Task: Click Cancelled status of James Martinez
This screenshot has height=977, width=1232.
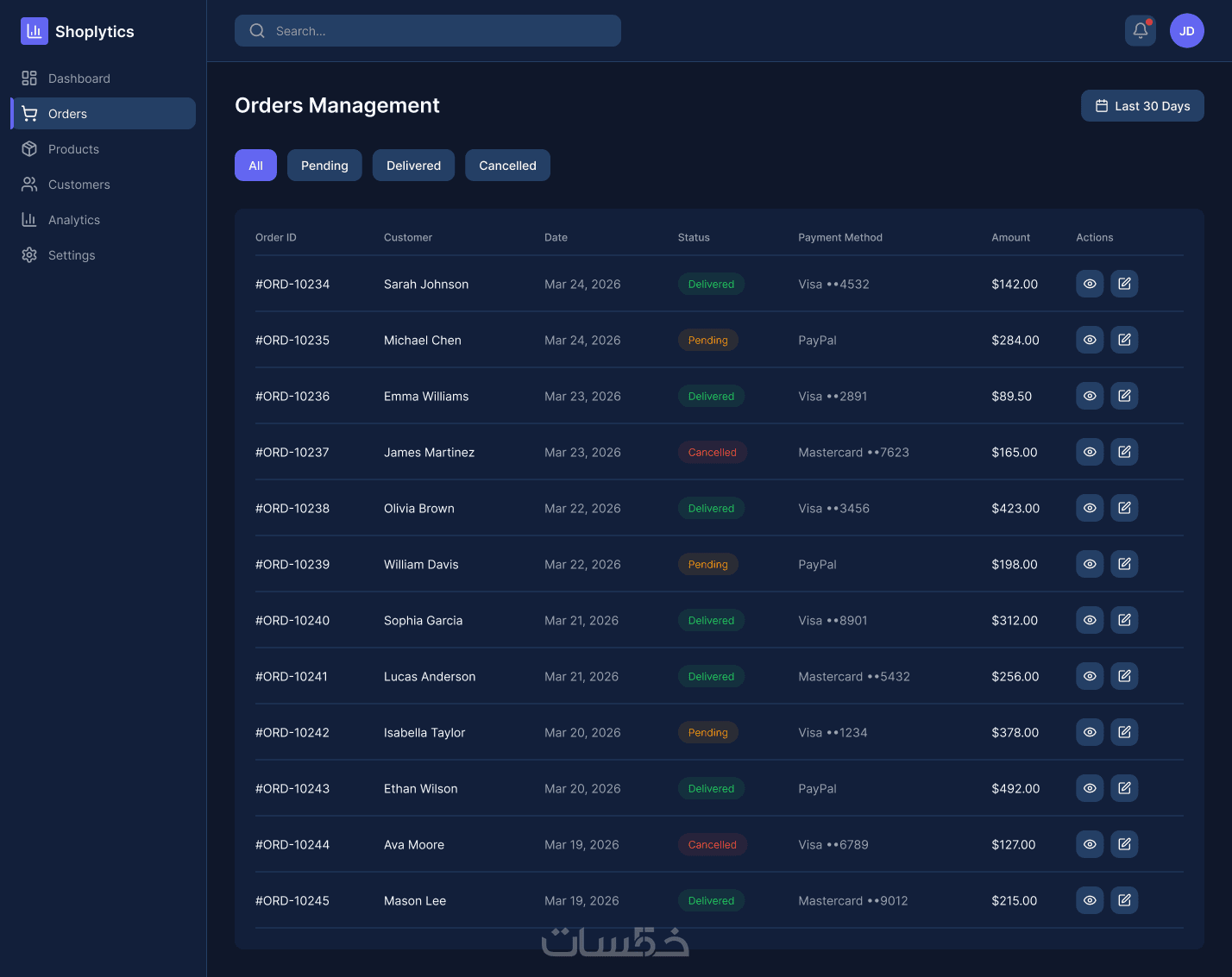Action: click(713, 452)
